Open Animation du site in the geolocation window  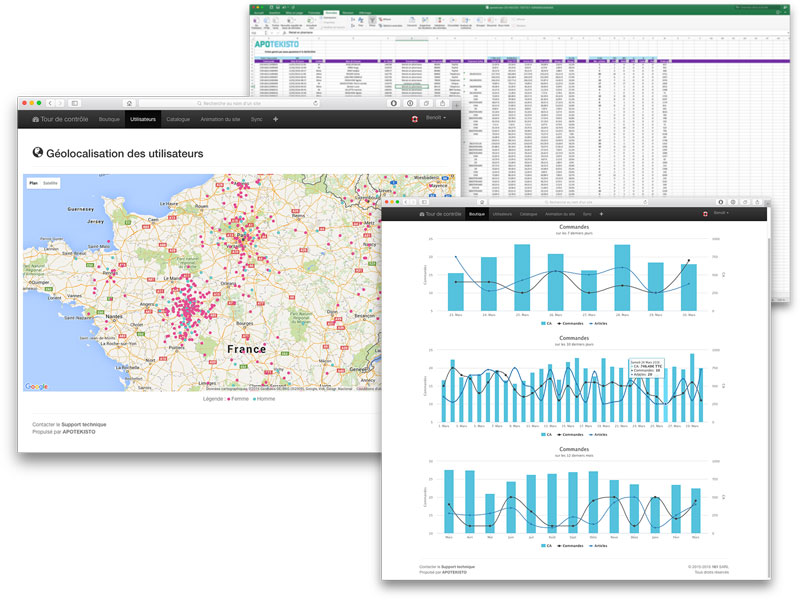[220, 119]
